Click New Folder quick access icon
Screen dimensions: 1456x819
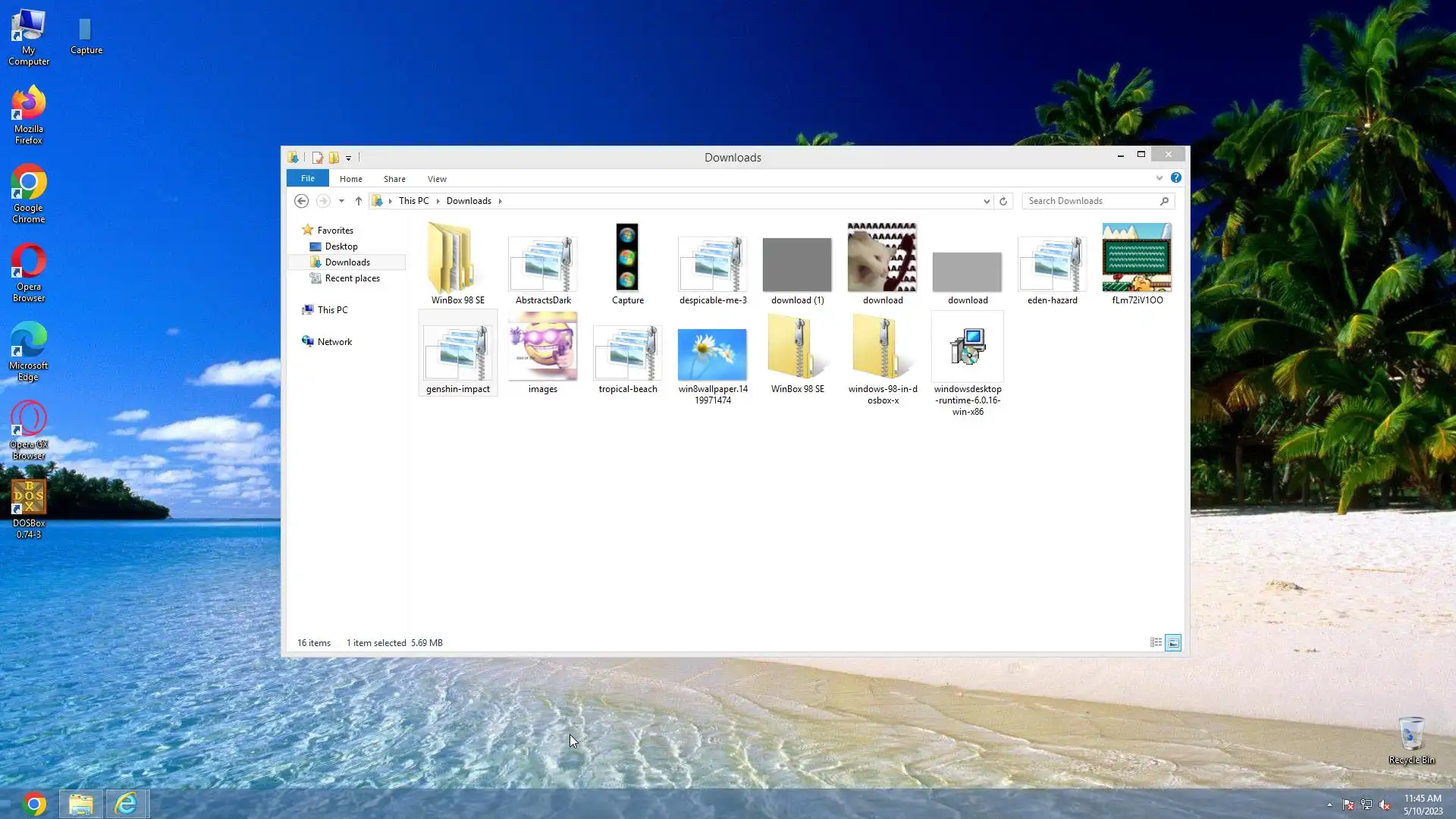point(334,158)
